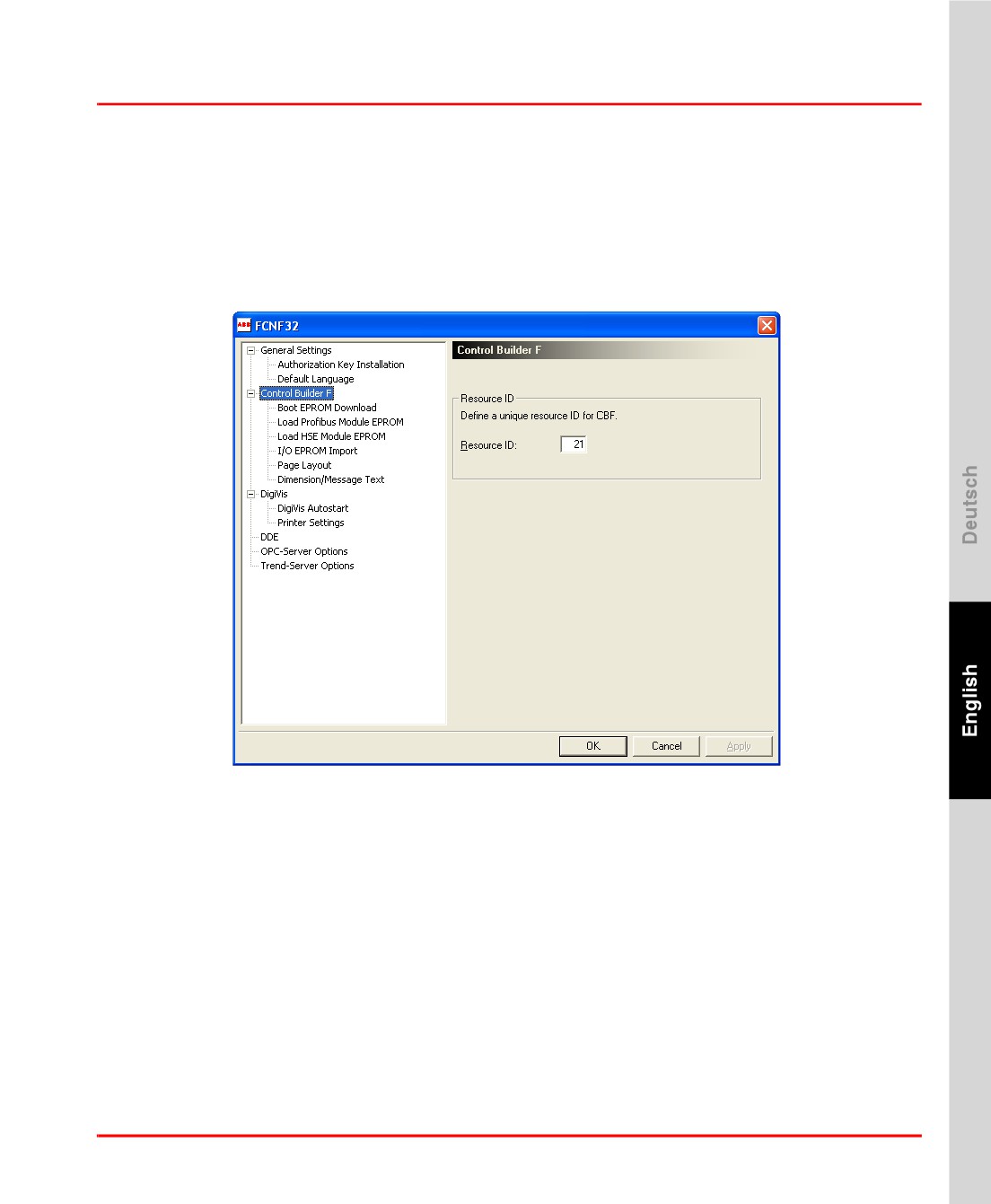This screenshot has width=991, height=1204.
Task: Click the Resource ID input field
Action: 574,444
